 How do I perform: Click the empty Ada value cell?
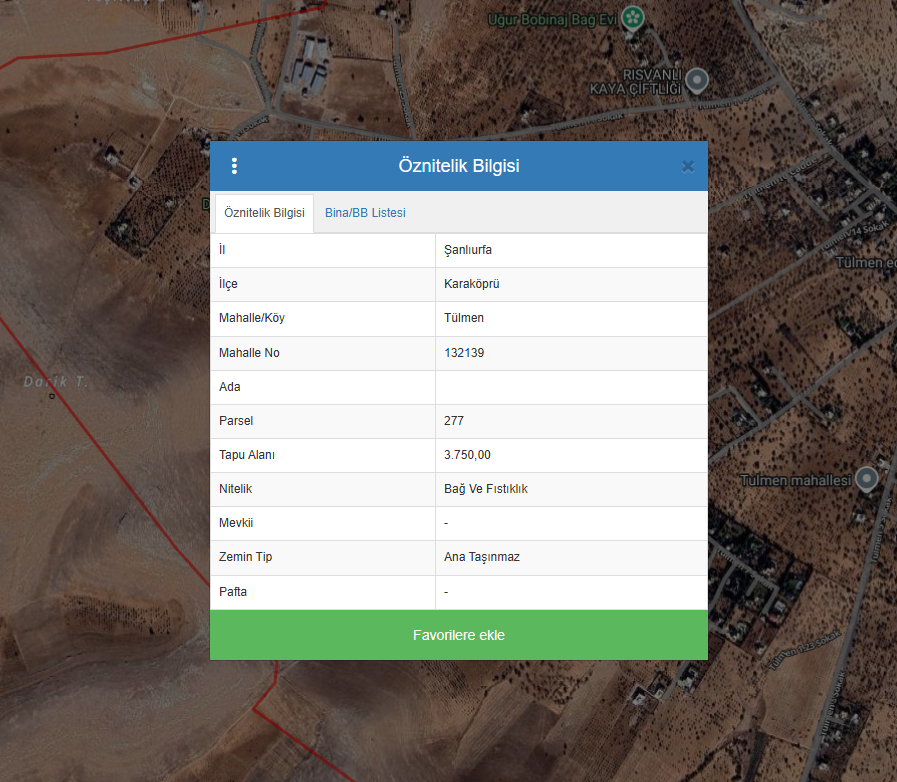point(571,387)
